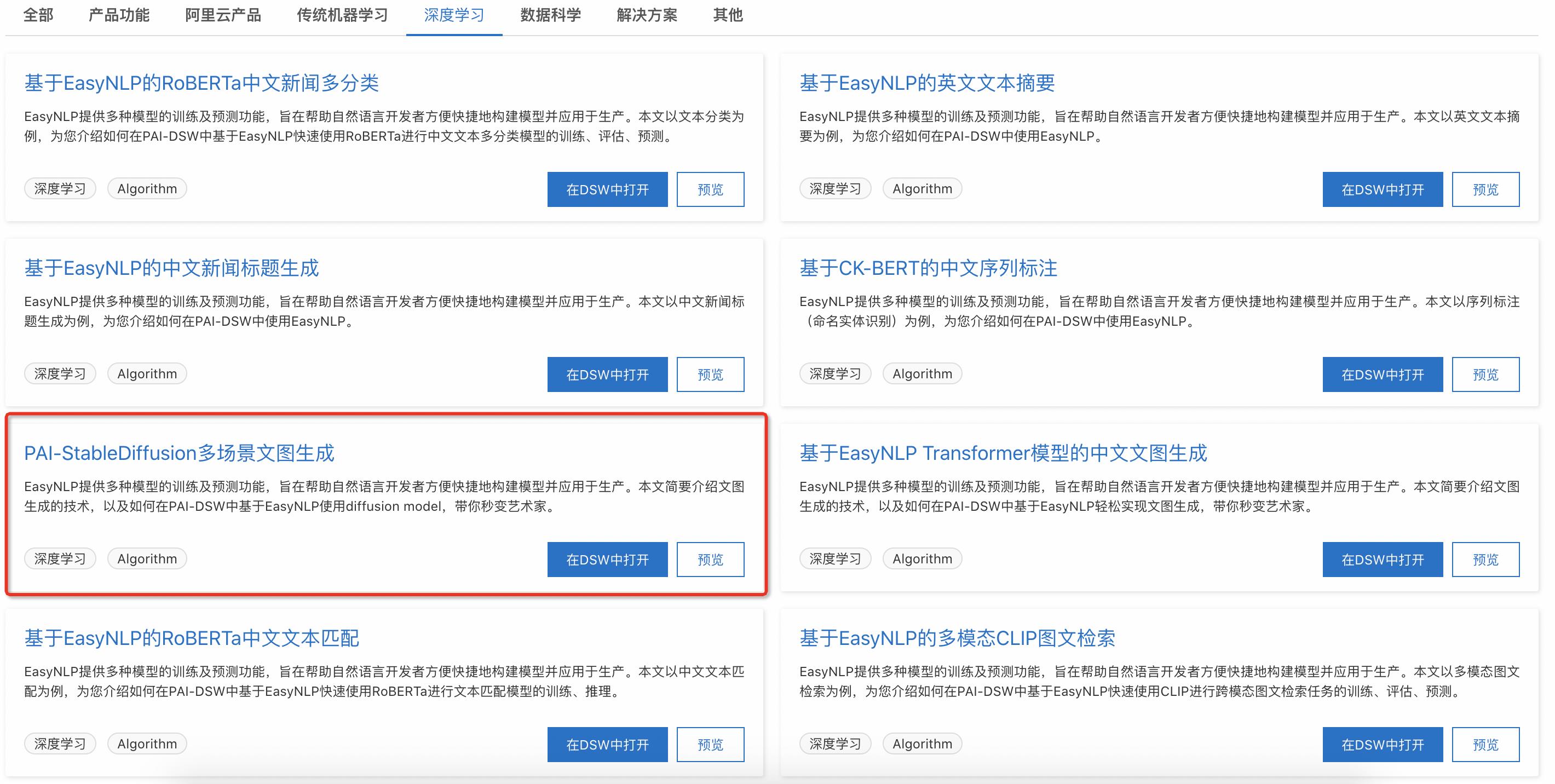Open title 基于EasyNLP Transformer模型的中文文图生成
Viewport: 1555px width, 784px height.
[1003, 453]
